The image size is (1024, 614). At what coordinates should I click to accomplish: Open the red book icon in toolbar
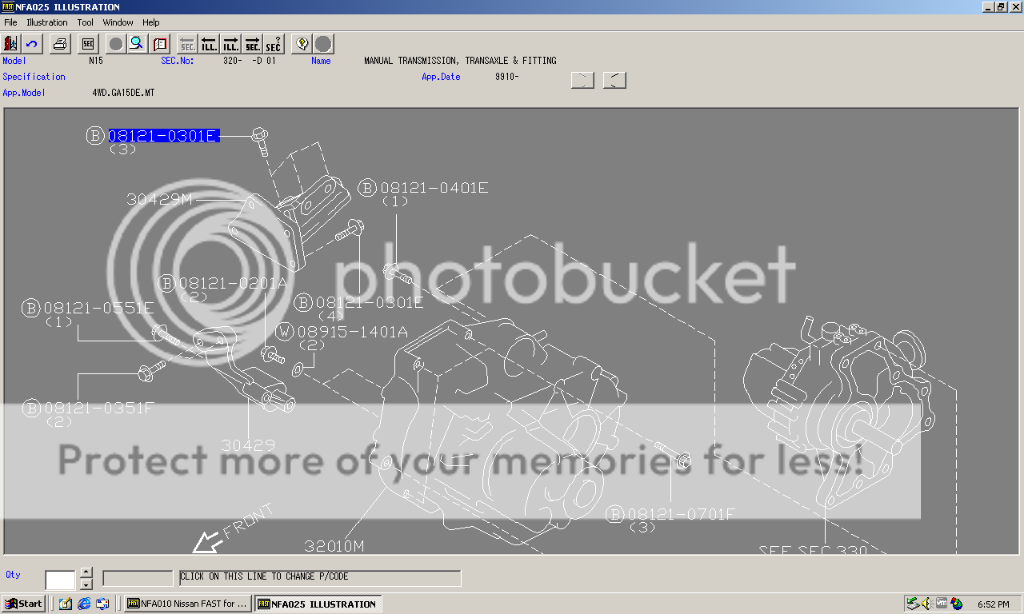point(160,44)
